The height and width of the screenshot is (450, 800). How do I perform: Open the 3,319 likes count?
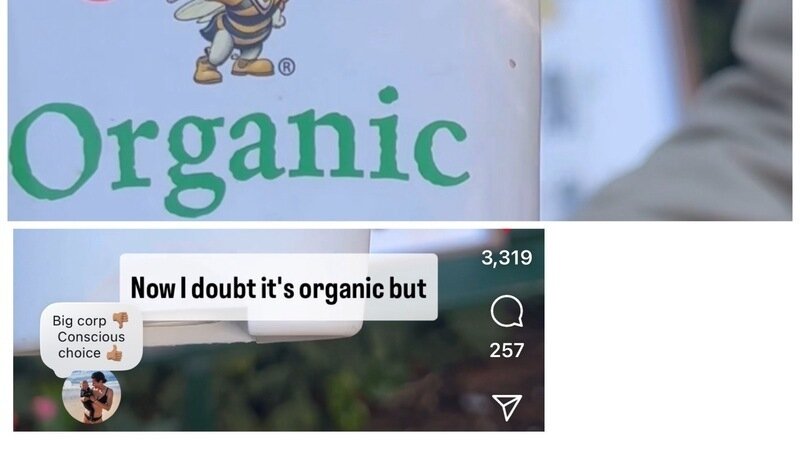pos(507,258)
